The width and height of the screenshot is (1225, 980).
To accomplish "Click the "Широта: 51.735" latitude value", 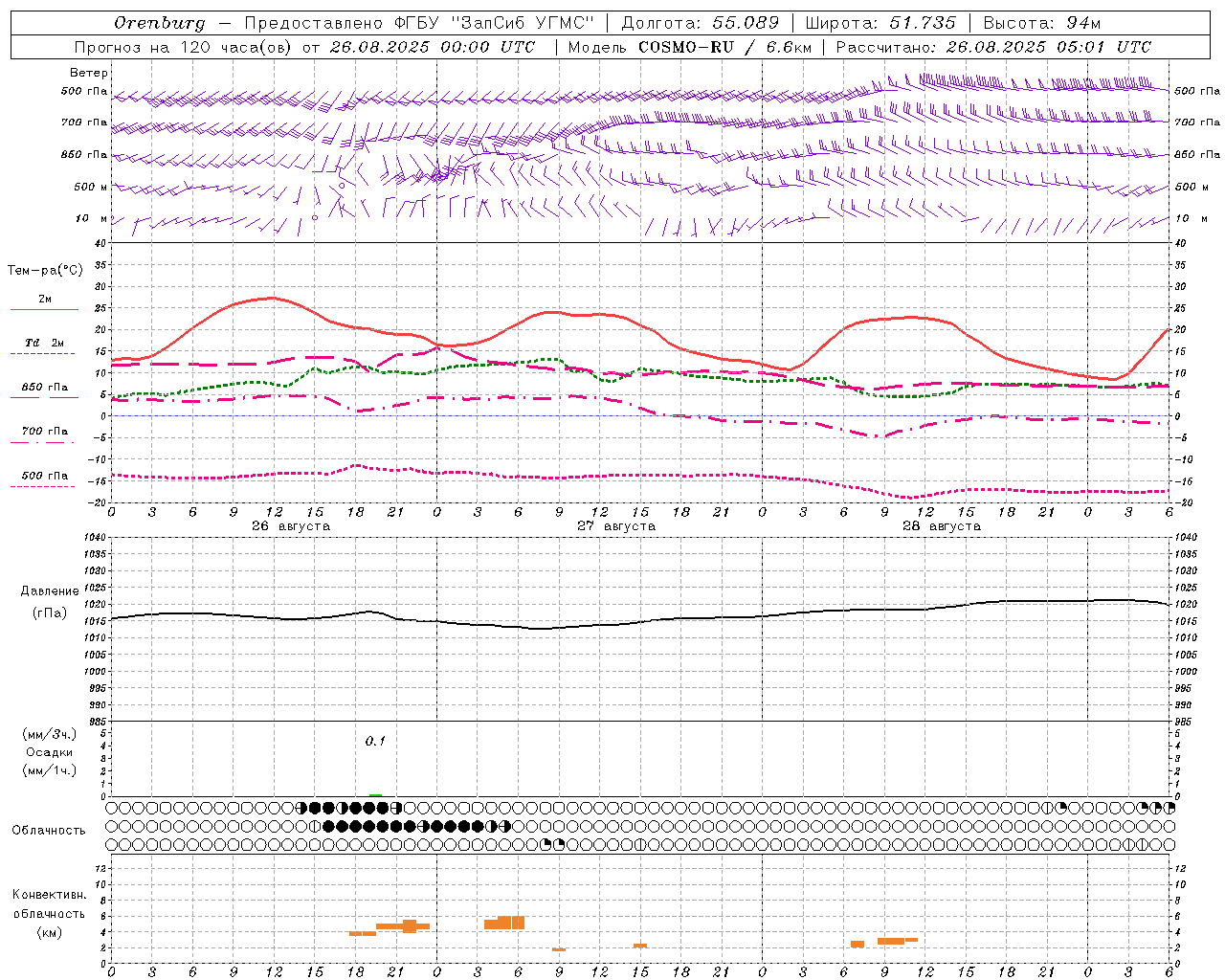I will [x=880, y=23].
